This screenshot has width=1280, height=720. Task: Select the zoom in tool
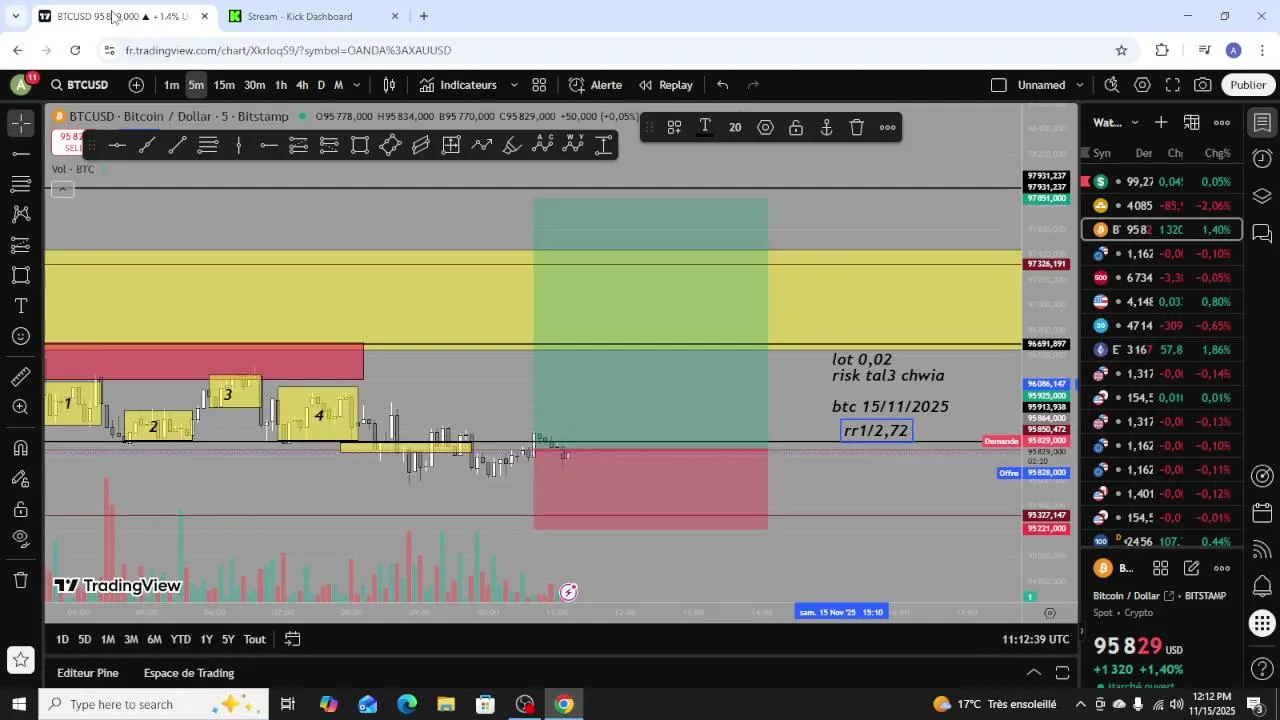point(21,407)
